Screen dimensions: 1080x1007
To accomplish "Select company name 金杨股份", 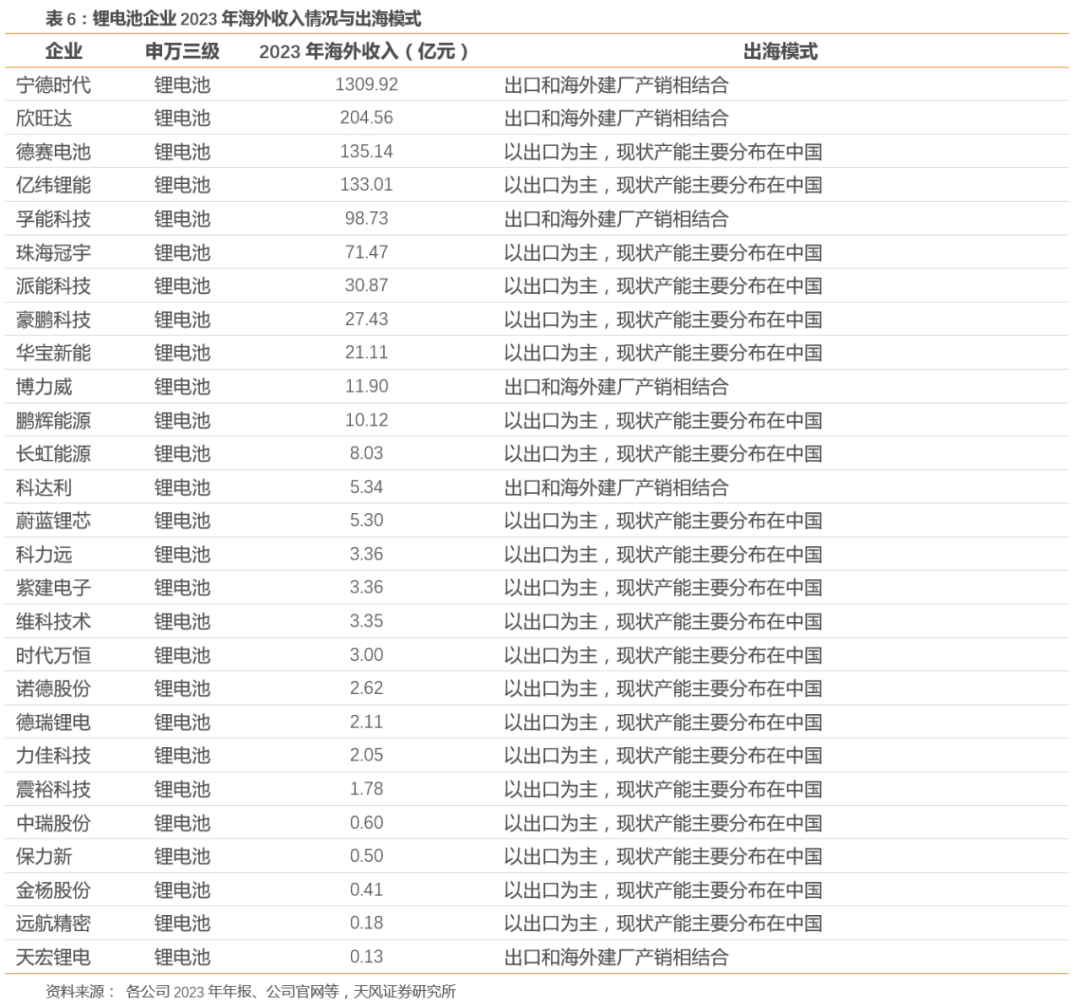I will pyautogui.click(x=53, y=890).
